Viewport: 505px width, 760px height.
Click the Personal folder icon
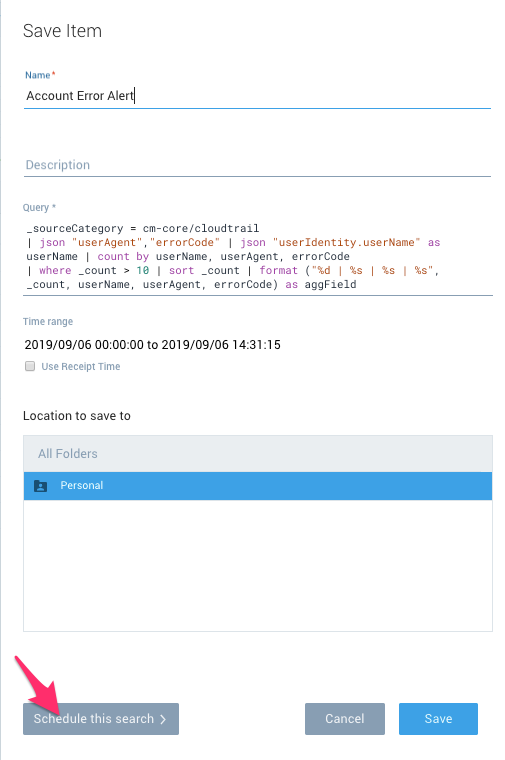point(41,486)
